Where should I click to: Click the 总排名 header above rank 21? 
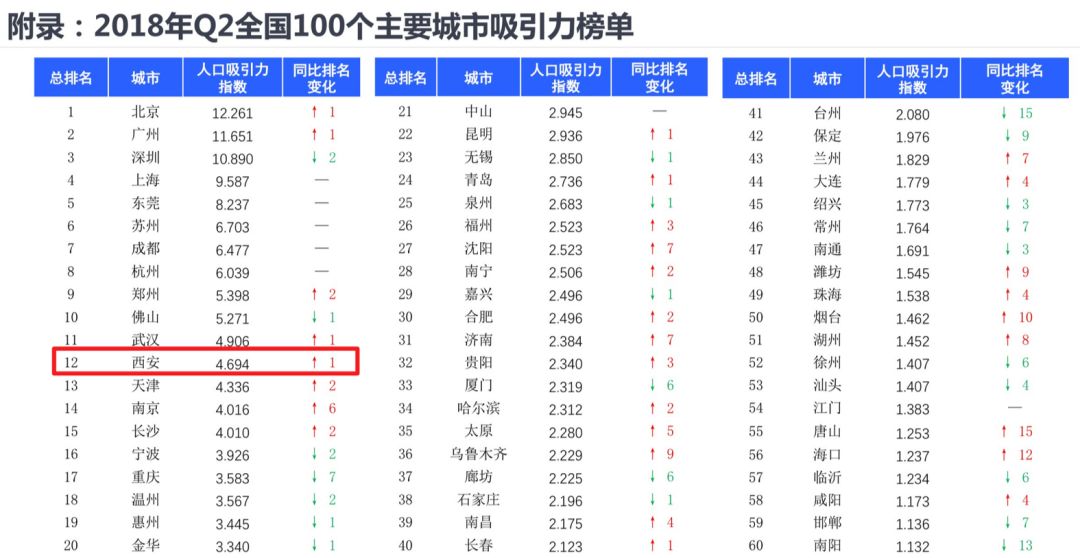pyautogui.click(x=406, y=78)
